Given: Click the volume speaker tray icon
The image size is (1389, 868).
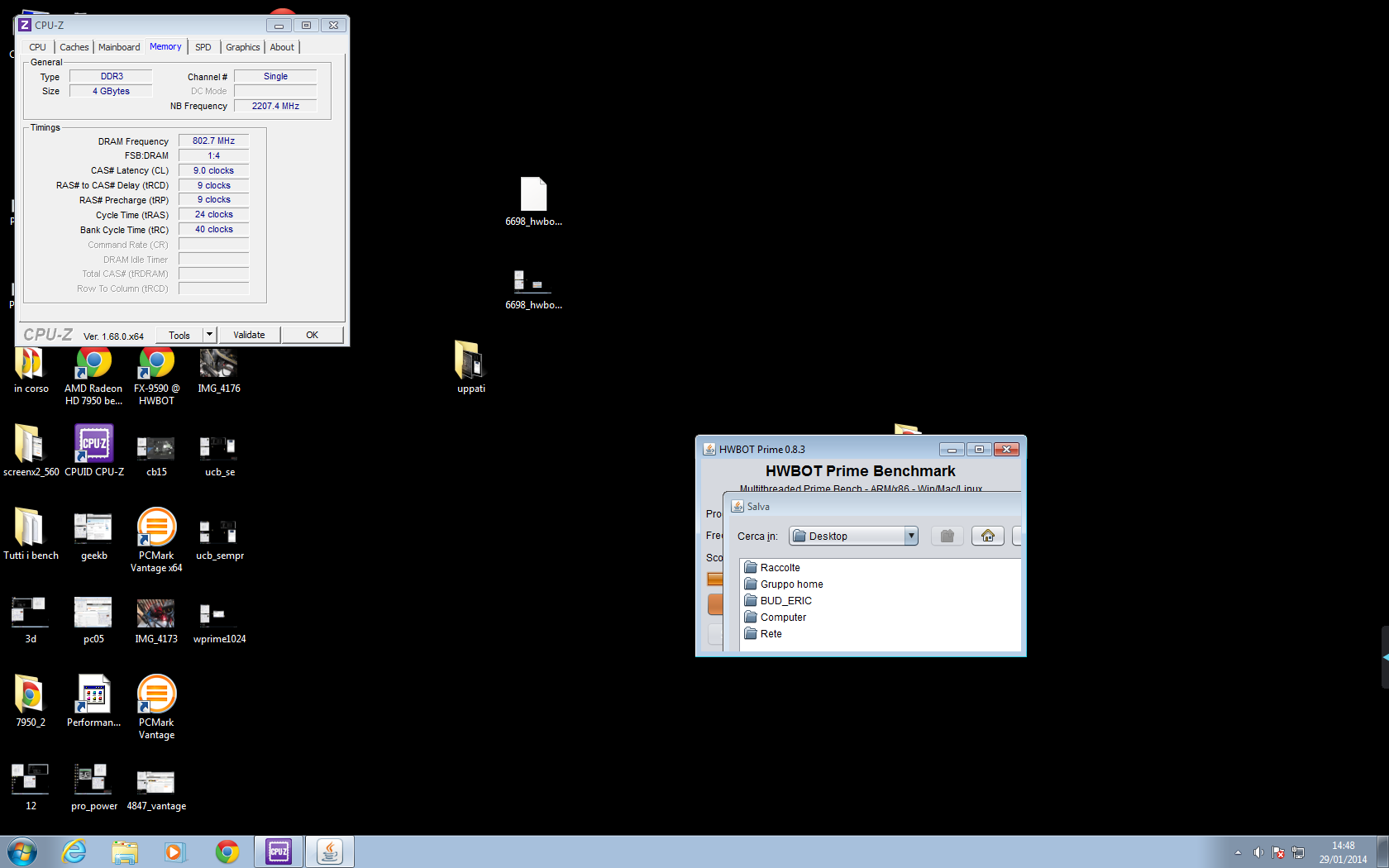Looking at the screenshot, I should [x=1258, y=852].
